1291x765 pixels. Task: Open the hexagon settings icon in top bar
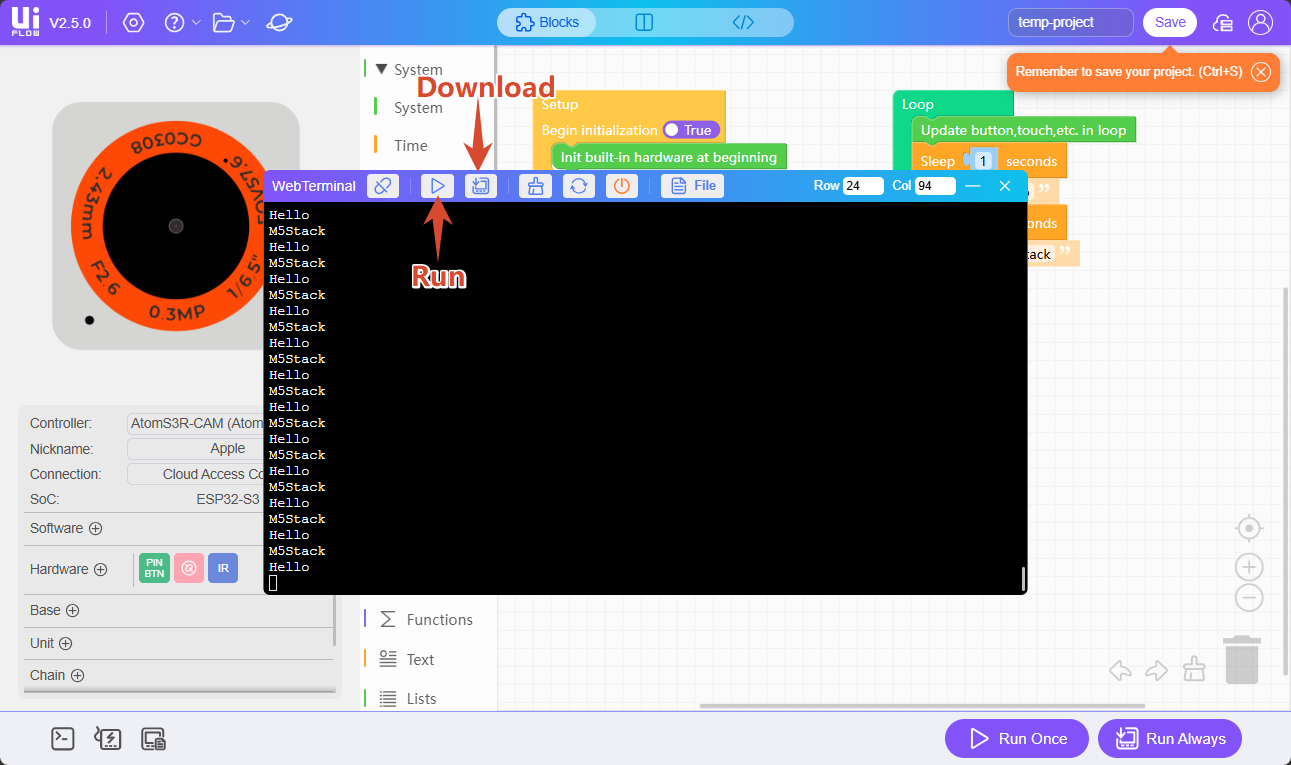click(134, 23)
